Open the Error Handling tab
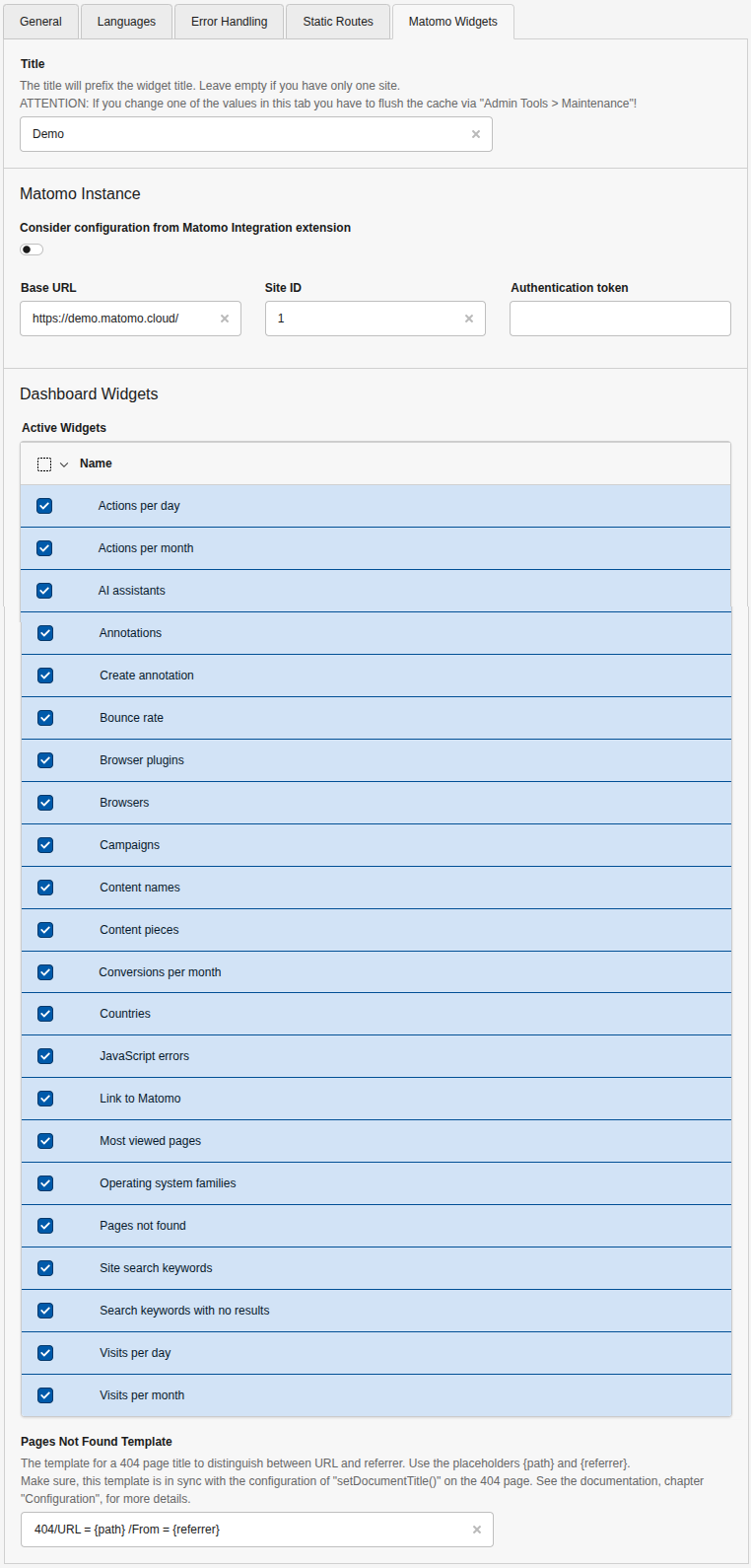 229,22
